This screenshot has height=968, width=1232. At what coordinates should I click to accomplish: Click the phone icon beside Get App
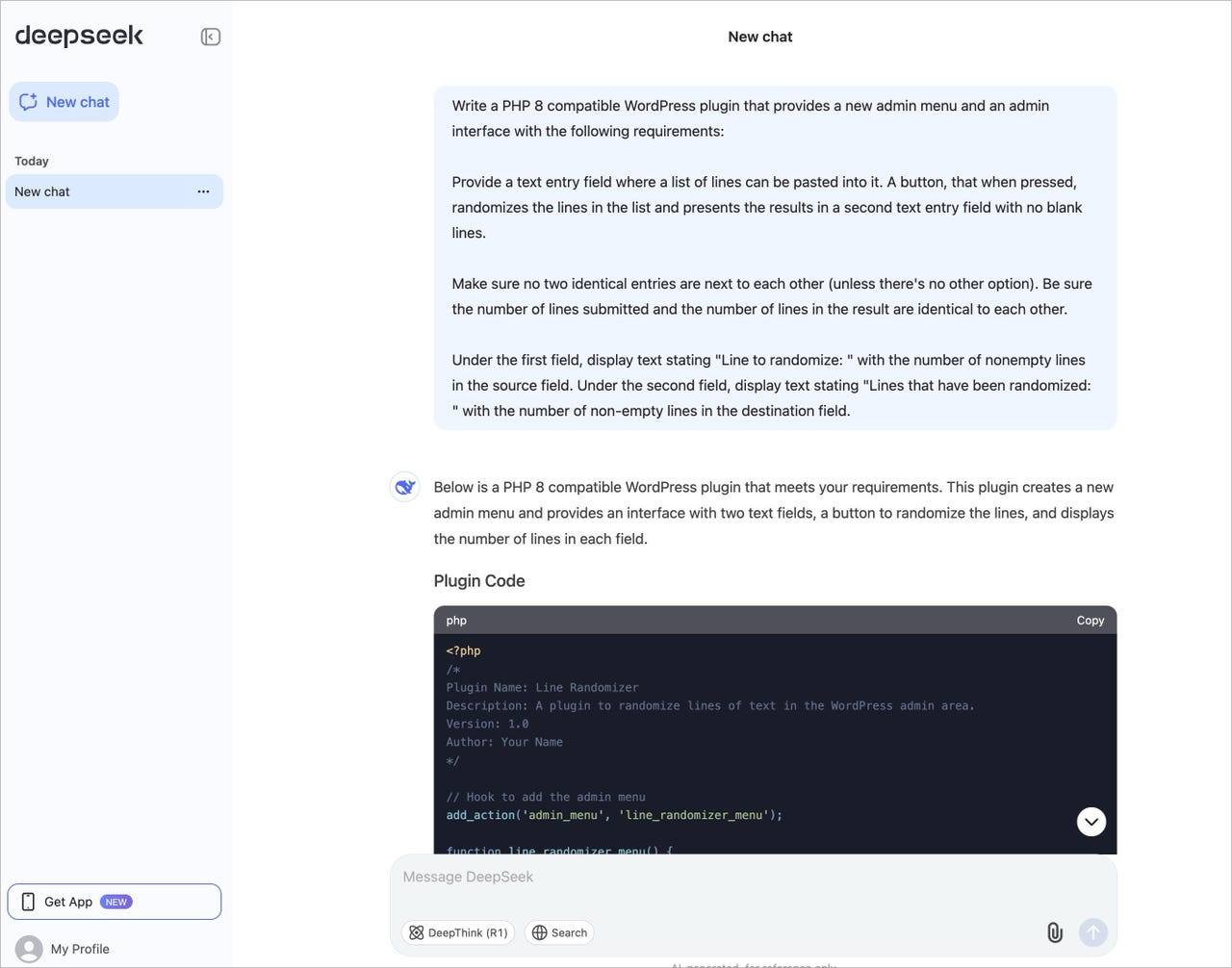(28, 902)
